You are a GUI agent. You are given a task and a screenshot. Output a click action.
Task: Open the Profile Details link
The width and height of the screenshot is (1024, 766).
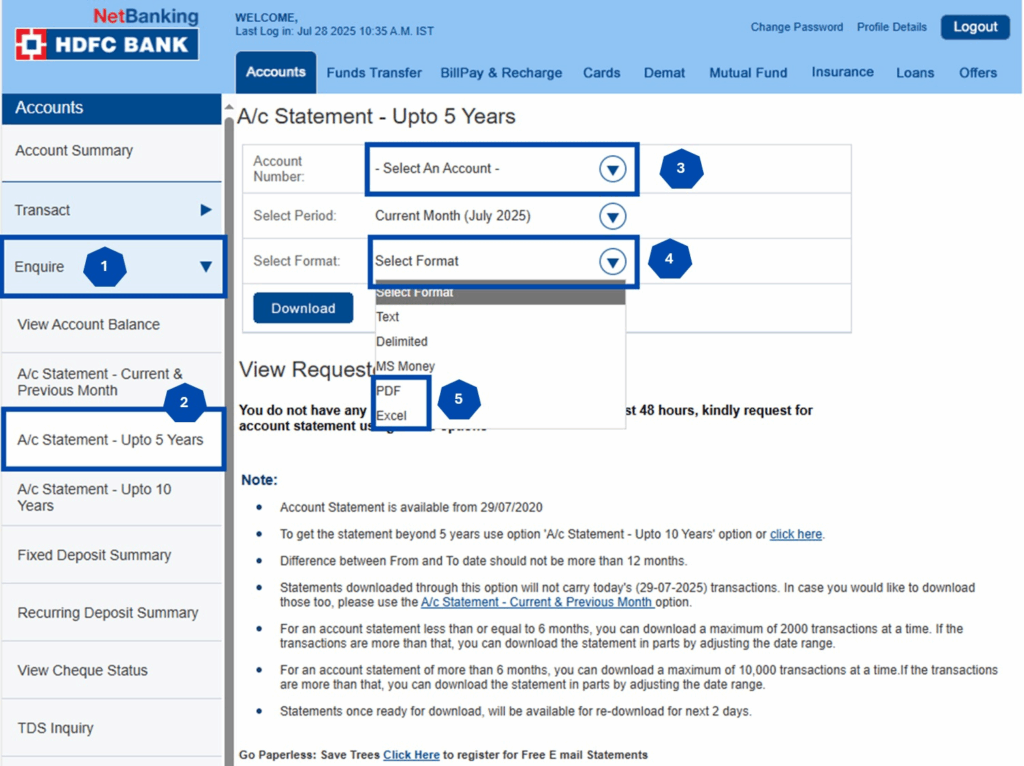coord(891,27)
